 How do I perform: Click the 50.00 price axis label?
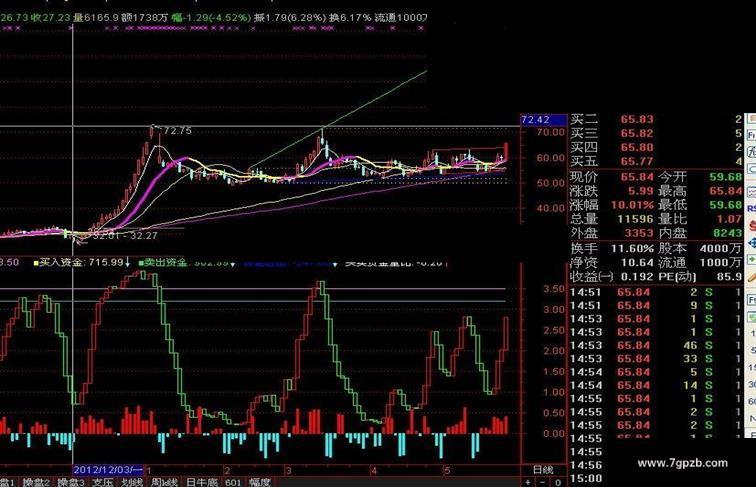coord(551,183)
